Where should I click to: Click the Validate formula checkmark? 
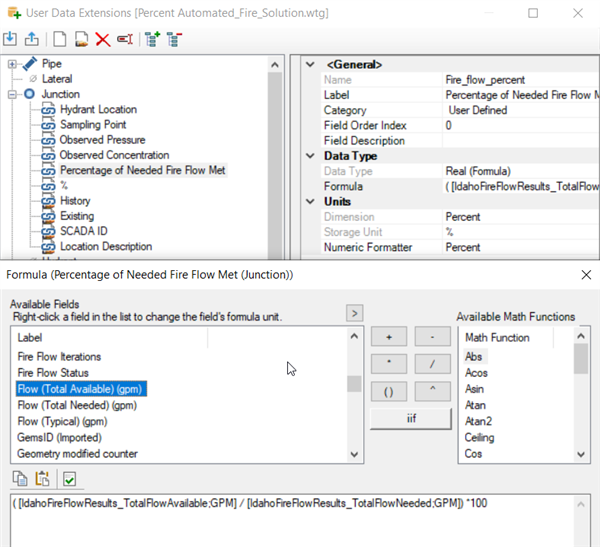pos(68,479)
